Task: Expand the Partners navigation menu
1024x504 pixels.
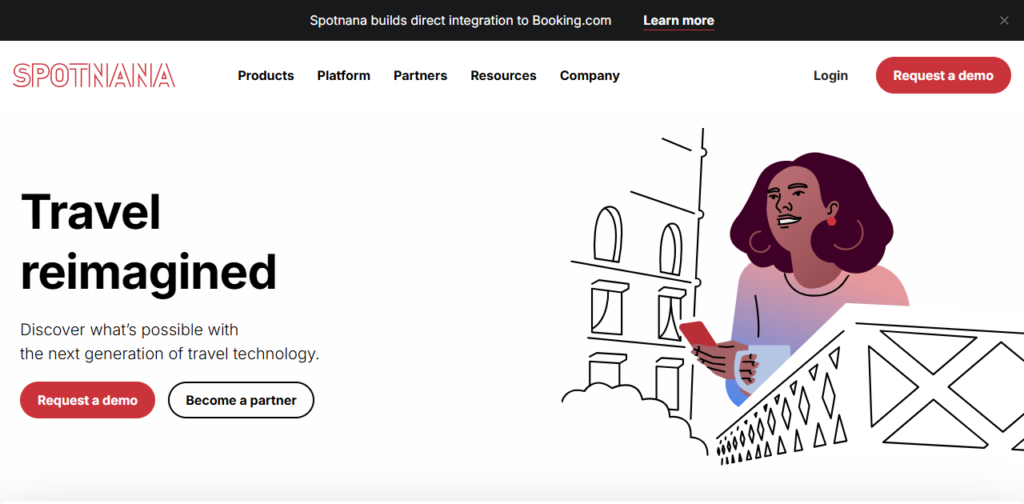Action: tap(420, 76)
